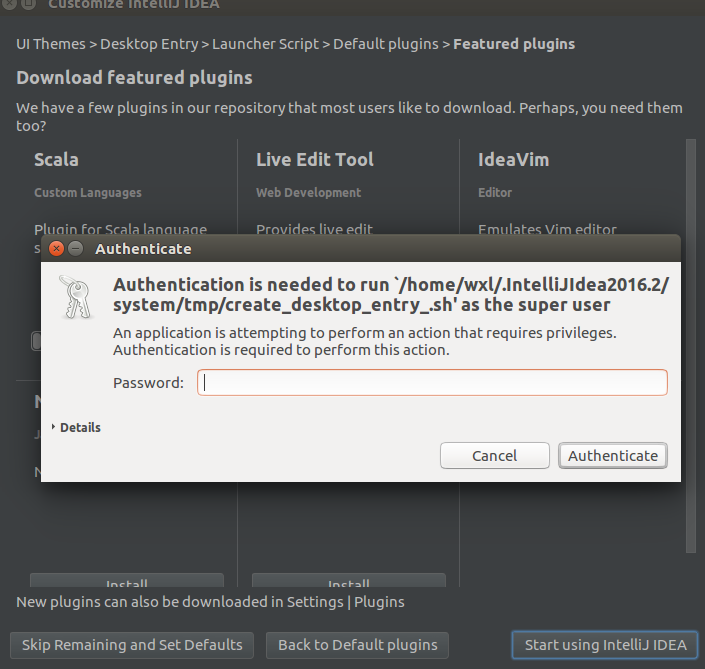
Task: Expand the Details section
Action: 76,427
